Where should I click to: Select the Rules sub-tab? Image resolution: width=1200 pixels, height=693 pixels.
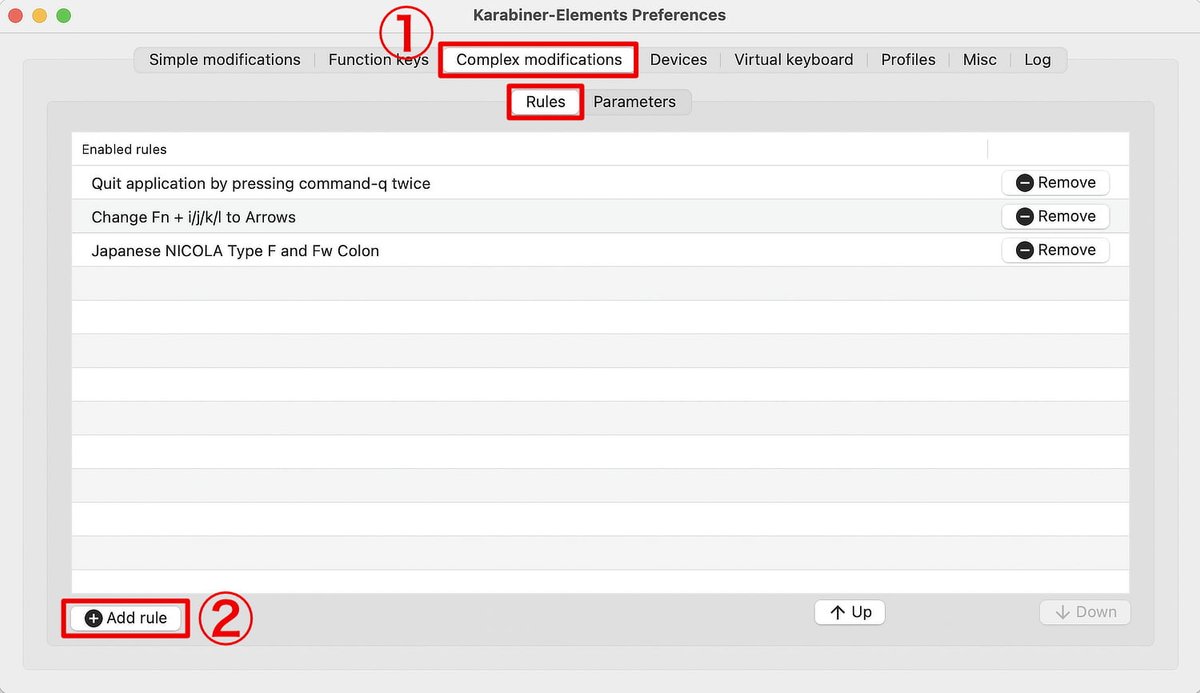click(544, 101)
